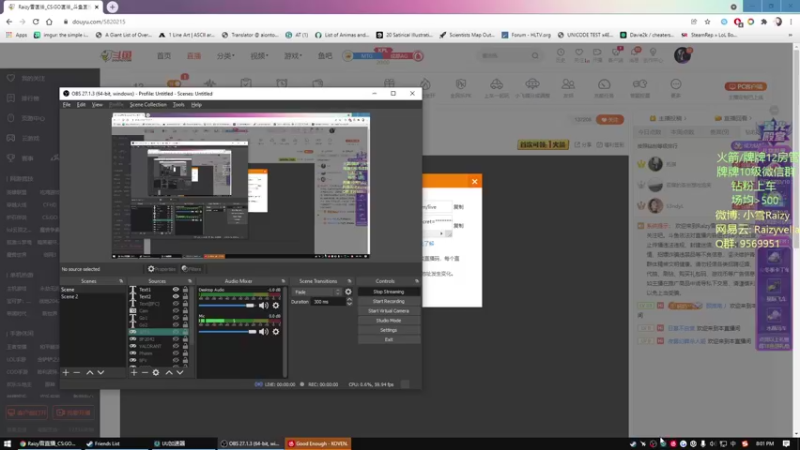This screenshot has width=800, height=450.
Task: Toggle visibility of Cam source
Action: 176,311
